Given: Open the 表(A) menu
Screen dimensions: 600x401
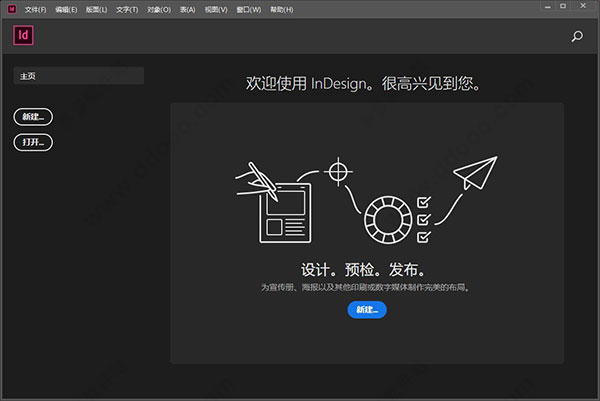Looking at the screenshot, I should coord(188,10).
